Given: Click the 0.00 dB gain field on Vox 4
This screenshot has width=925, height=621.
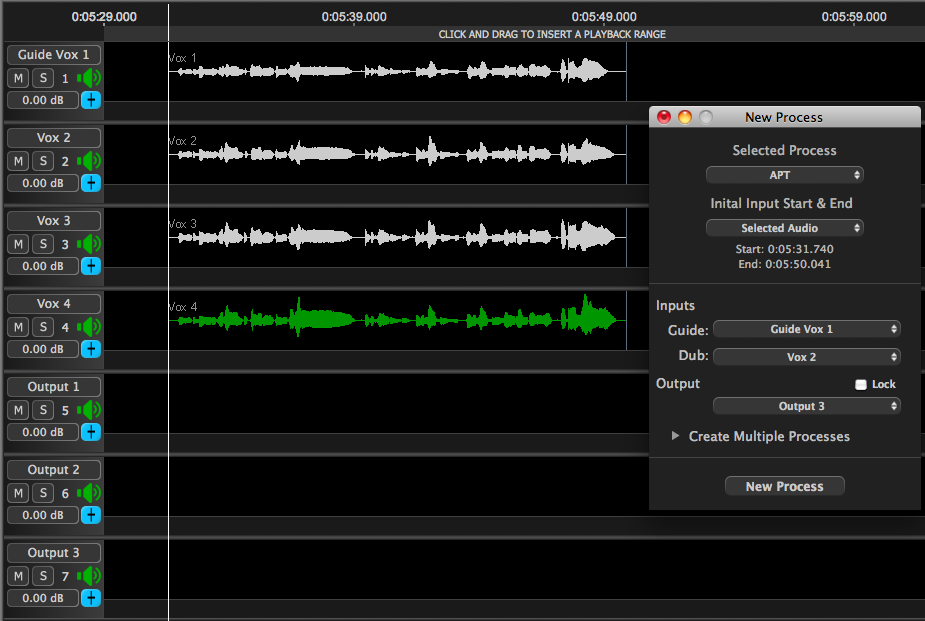Looking at the screenshot, I should [x=43, y=349].
